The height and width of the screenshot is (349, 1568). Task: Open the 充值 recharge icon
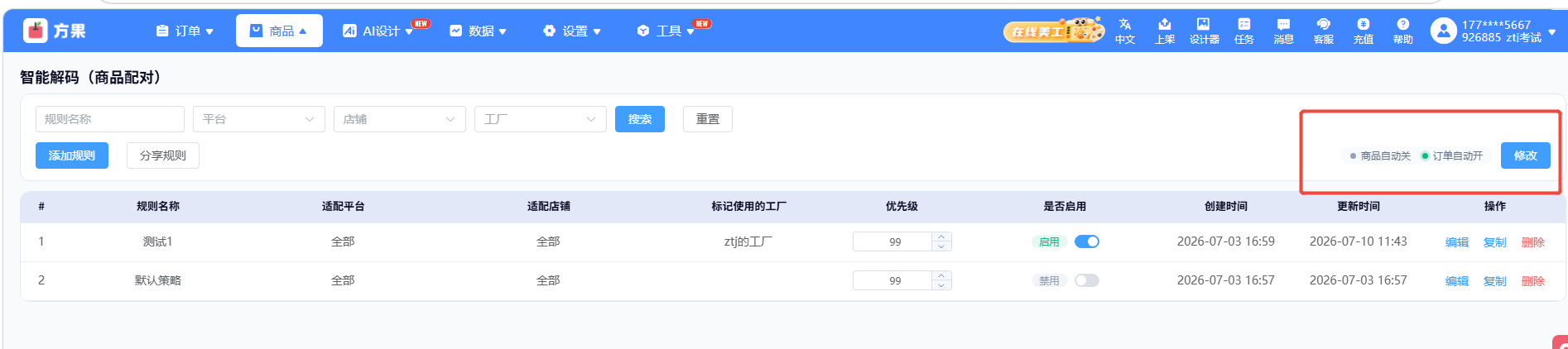pyautogui.click(x=1363, y=25)
